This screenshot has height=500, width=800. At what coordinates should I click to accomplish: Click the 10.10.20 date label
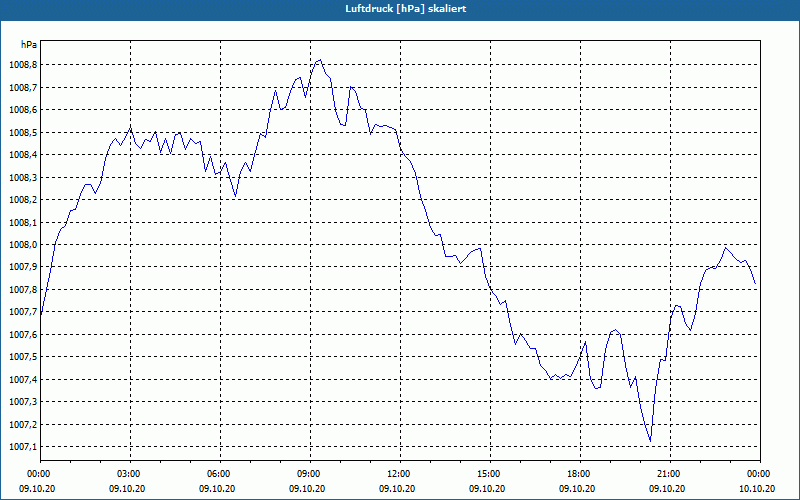[757, 488]
